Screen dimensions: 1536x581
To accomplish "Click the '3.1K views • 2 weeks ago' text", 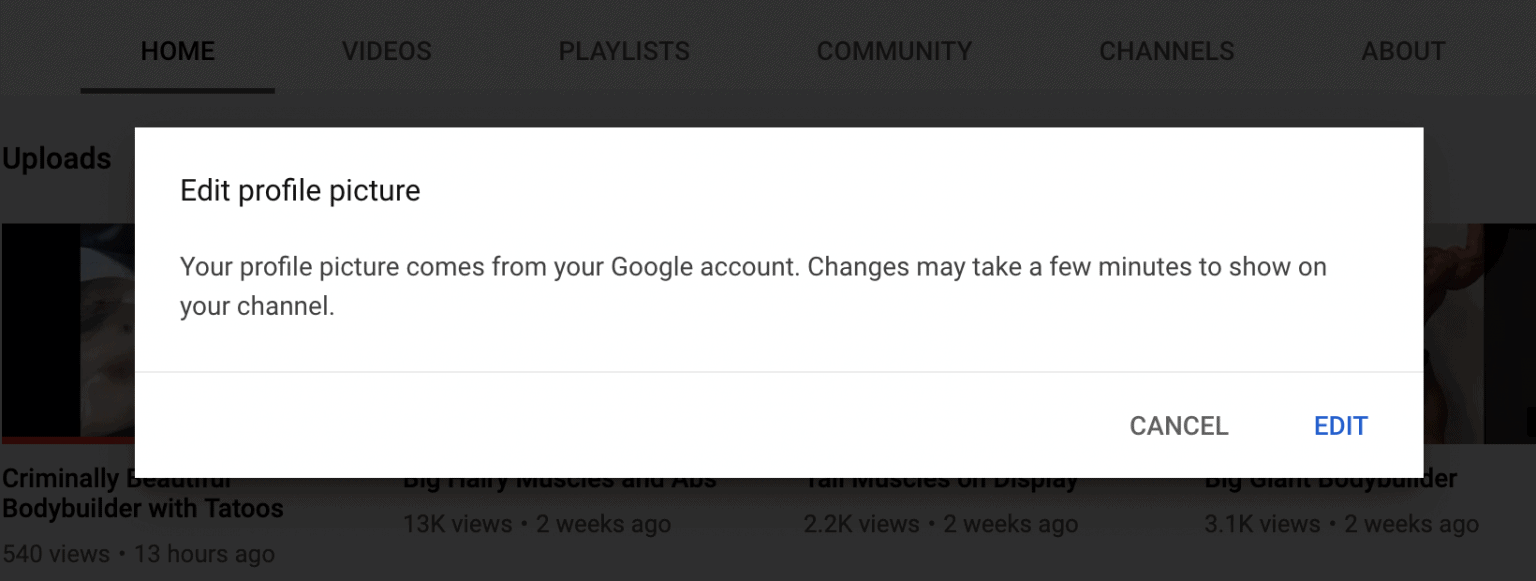I will [x=1341, y=524].
